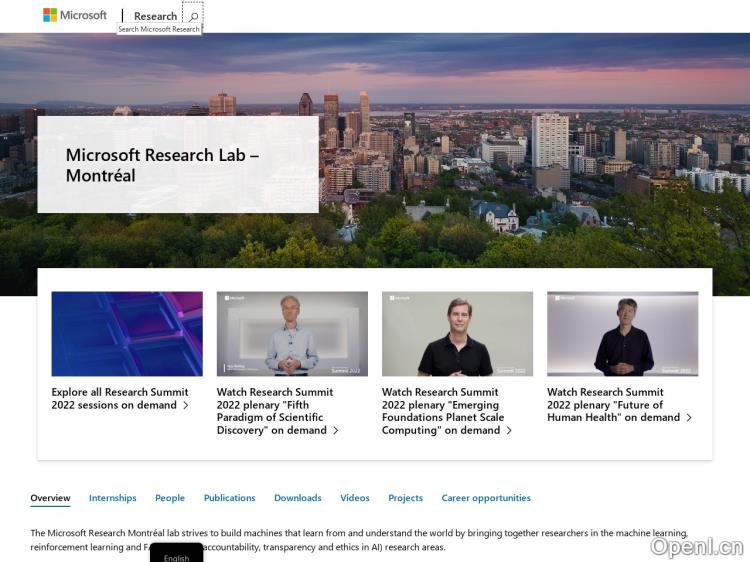Open the Downloads tab
The image size is (750, 562).
[298, 498]
